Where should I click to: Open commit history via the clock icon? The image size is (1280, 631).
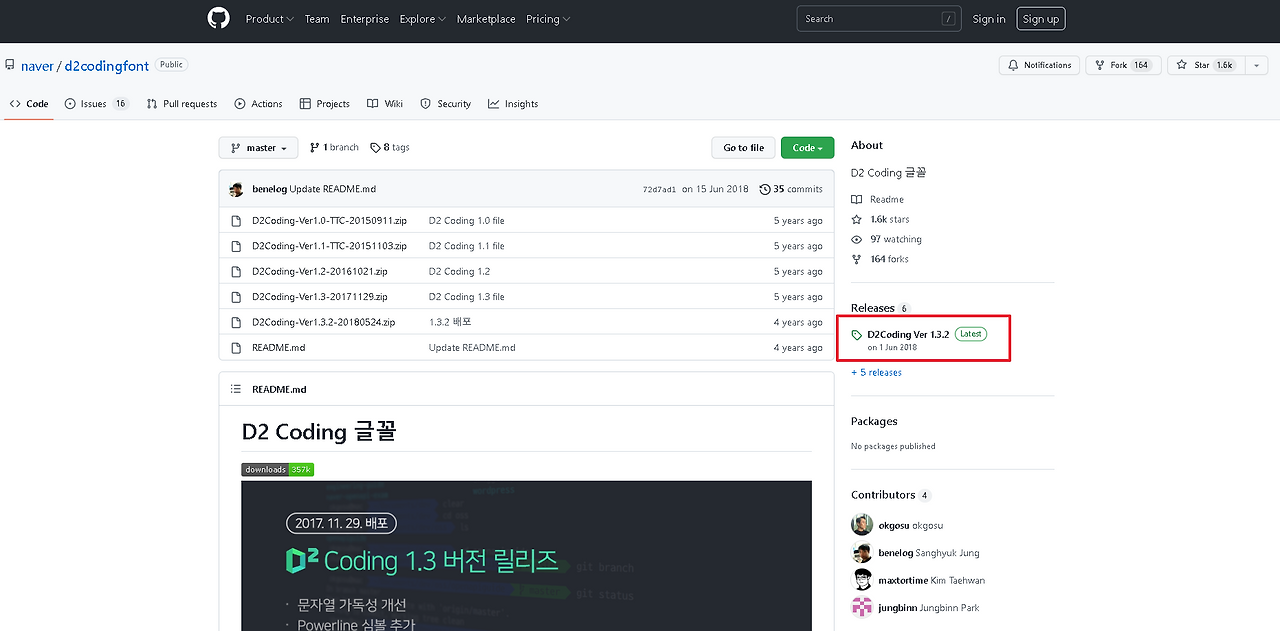pos(765,188)
